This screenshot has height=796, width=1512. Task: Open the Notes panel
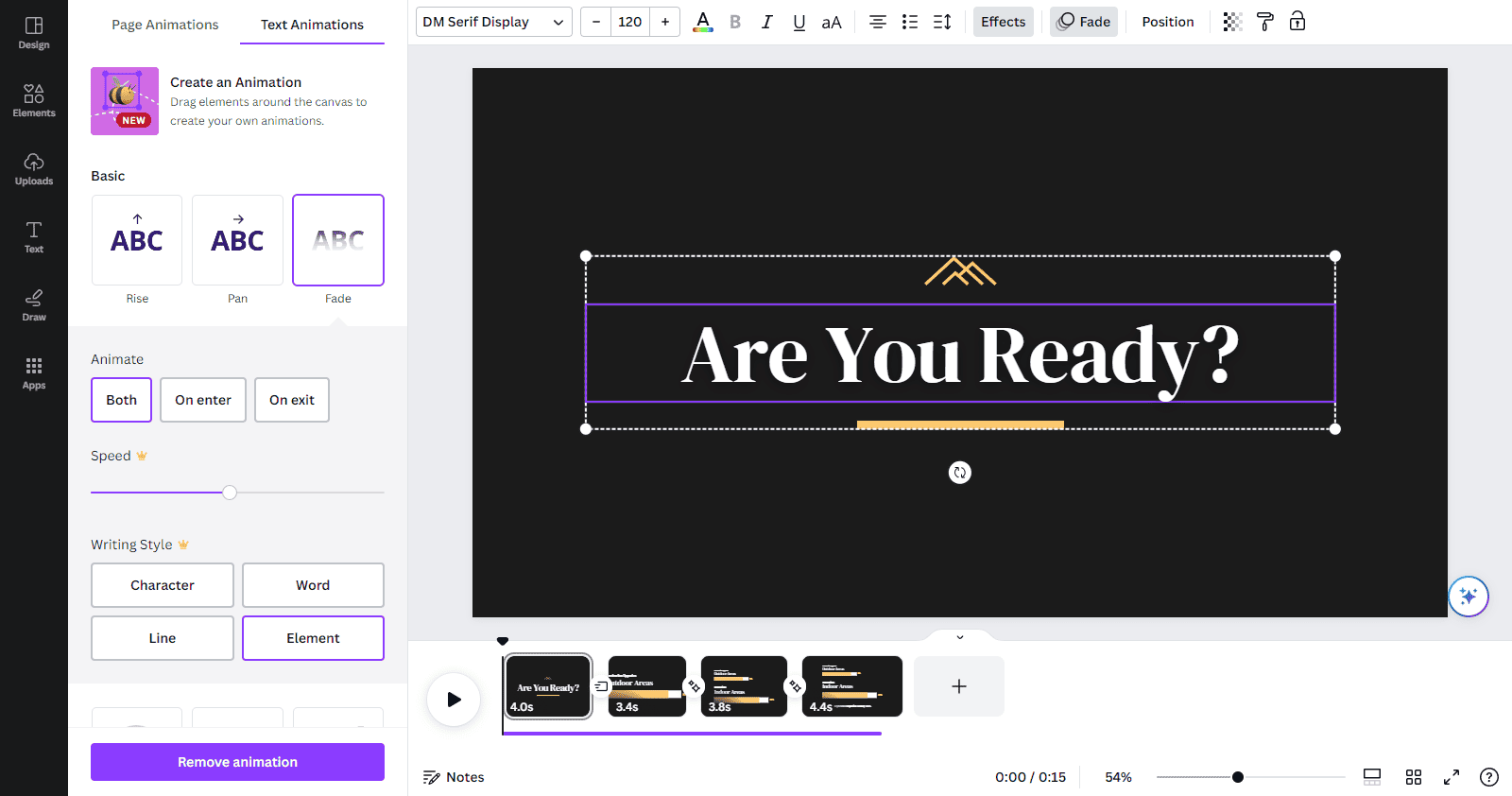tap(454, 777)
